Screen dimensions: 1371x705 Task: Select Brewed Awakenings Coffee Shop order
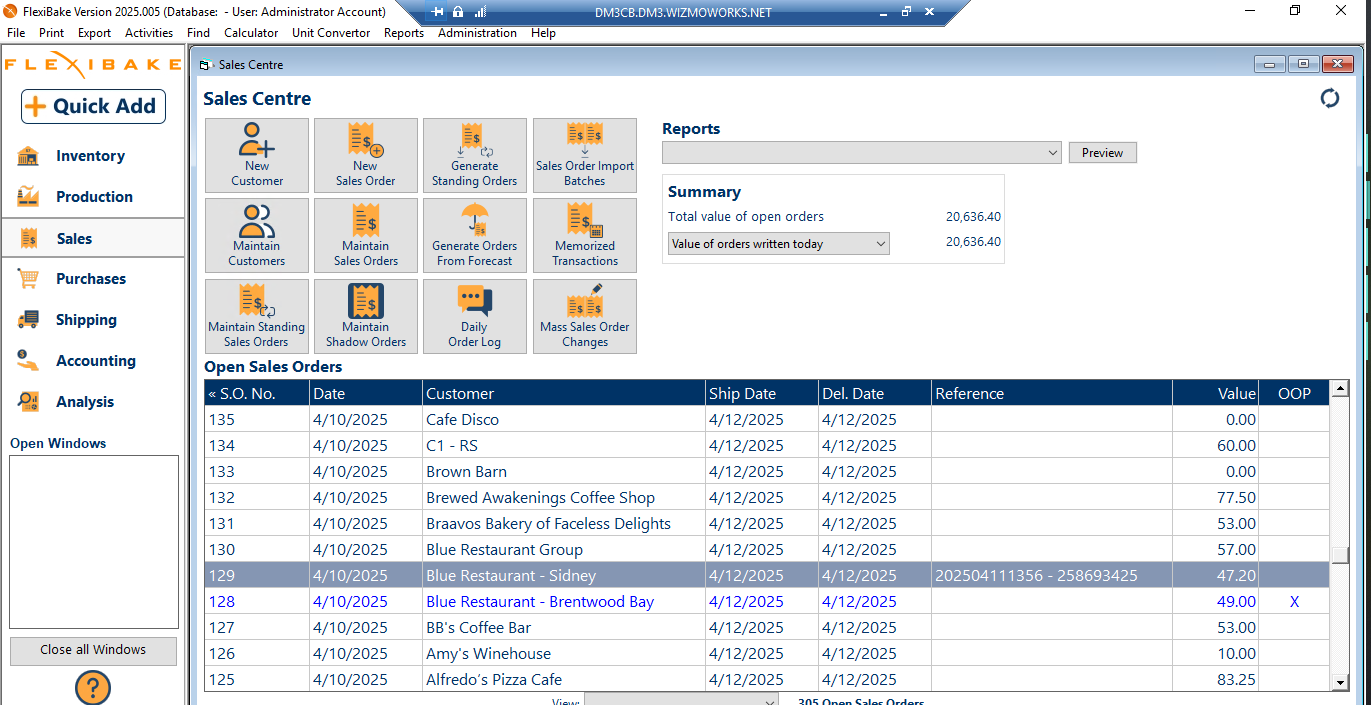[x=767, y=498]
